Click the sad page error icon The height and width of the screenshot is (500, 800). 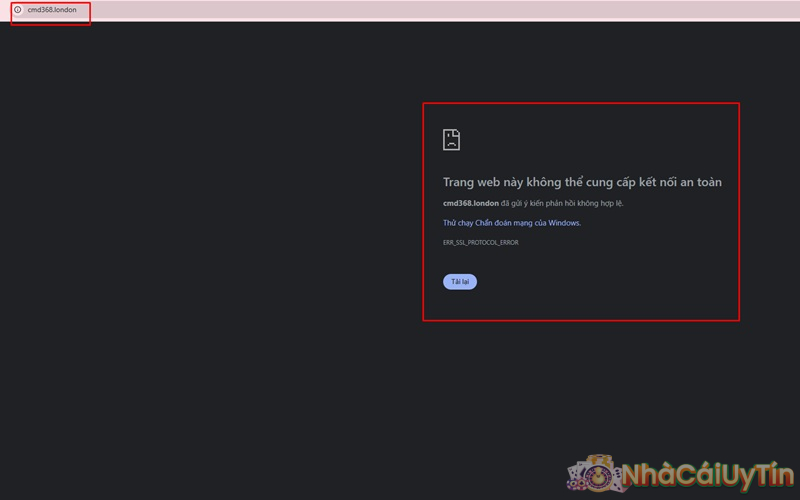[452, 139]
